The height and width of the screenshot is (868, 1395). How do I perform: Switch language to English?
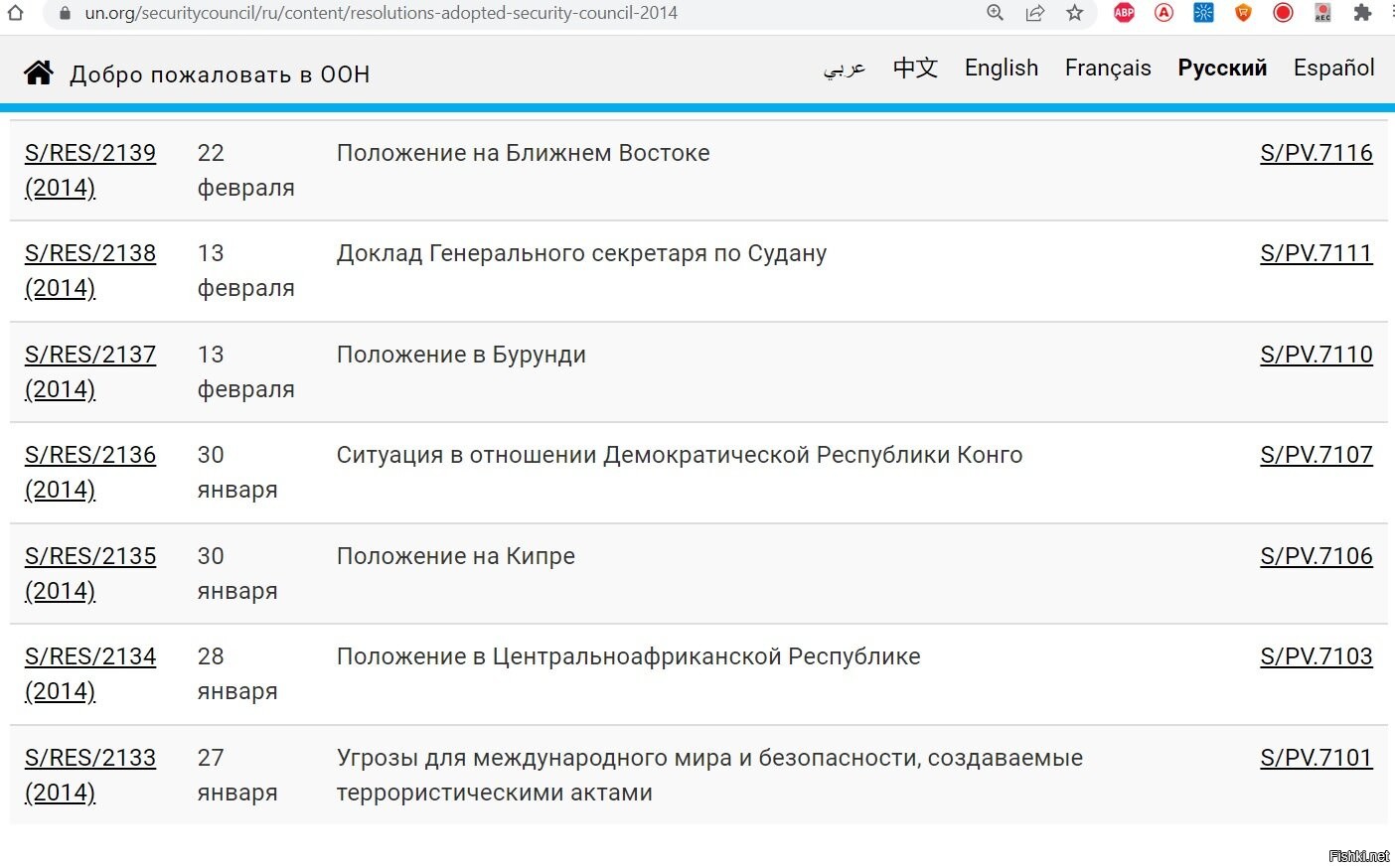[x=1001, y=68]
